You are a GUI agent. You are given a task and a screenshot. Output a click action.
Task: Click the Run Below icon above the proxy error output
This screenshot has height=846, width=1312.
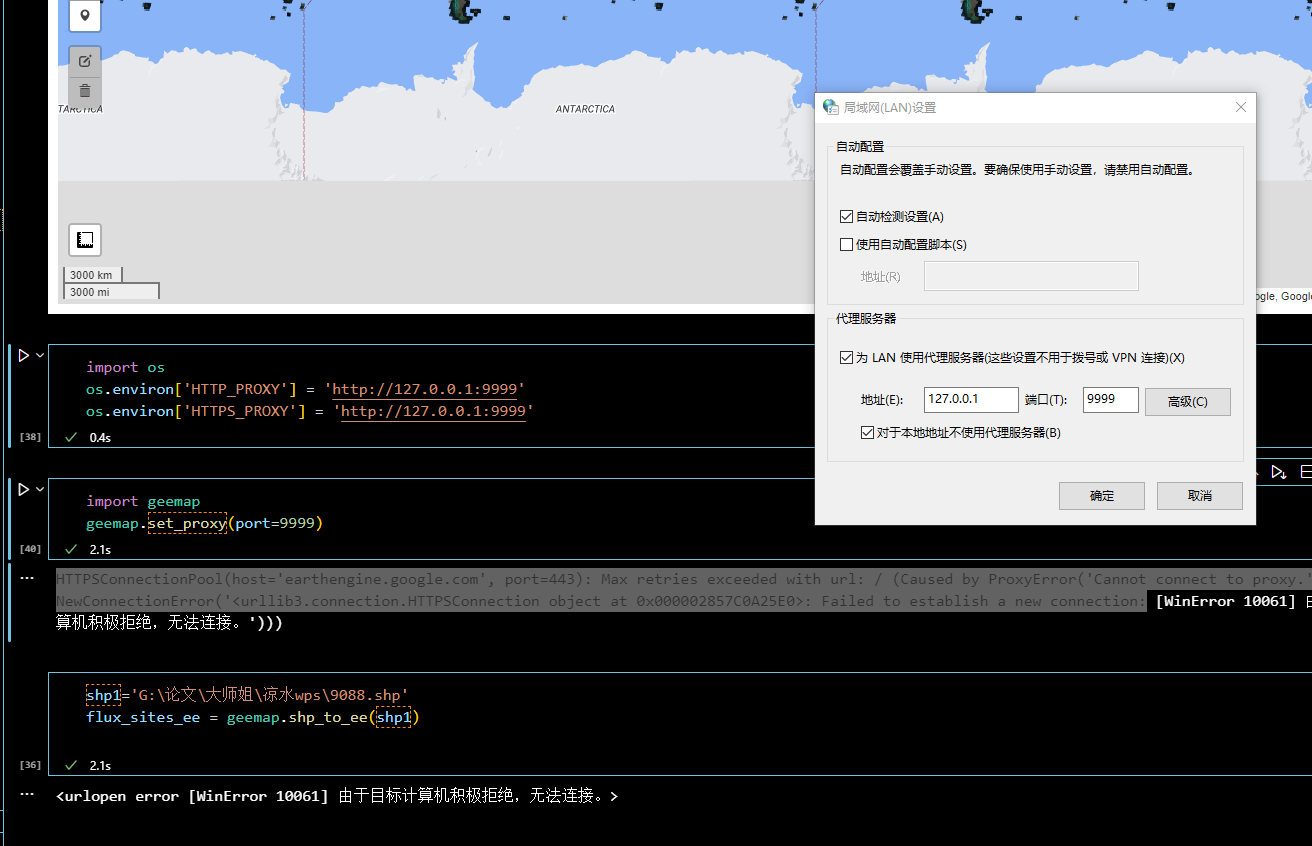pyautogui.click(x=1278, y=472)
